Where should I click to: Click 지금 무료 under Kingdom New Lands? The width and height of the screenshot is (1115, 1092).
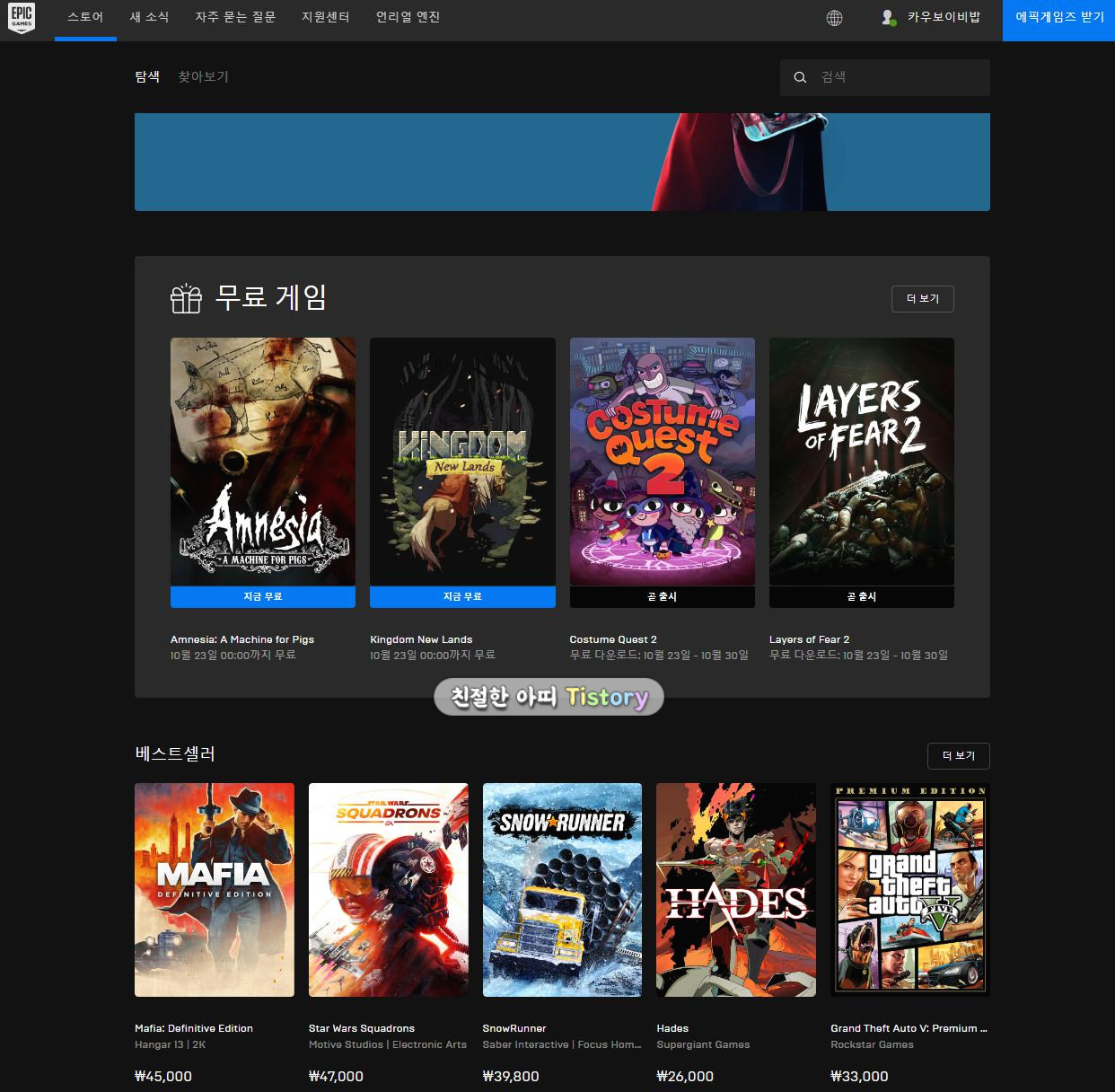point(462,597)
